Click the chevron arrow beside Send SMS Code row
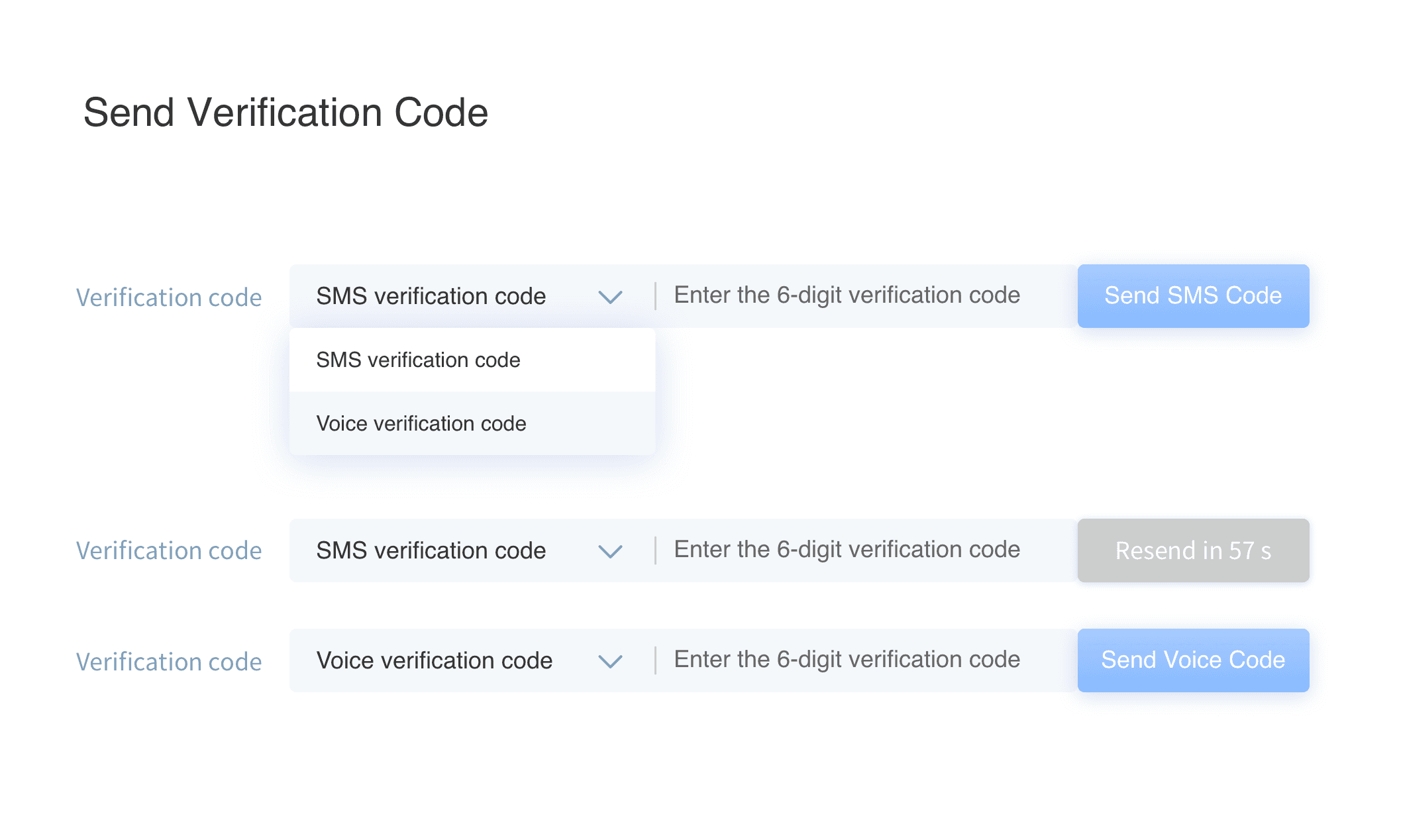Image resolution: width=1401 pixels, height=840 pixels. pyautogui.click(x=610, y=297)
